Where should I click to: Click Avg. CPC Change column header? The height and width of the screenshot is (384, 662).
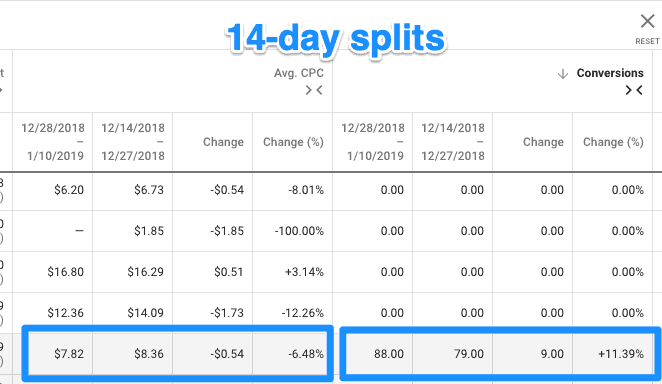click(223, 142)
